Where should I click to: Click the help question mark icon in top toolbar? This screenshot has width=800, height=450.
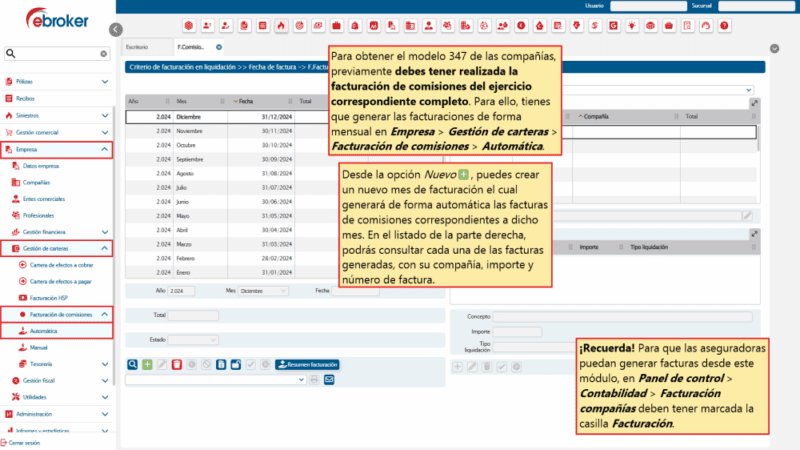[723, 24]
